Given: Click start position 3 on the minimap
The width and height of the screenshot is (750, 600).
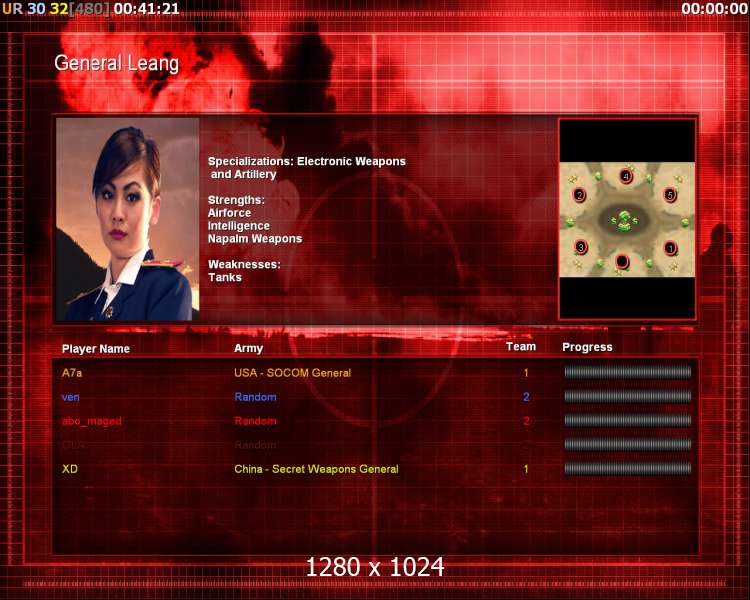Looking at the screenshot, I should coord(581,247).
